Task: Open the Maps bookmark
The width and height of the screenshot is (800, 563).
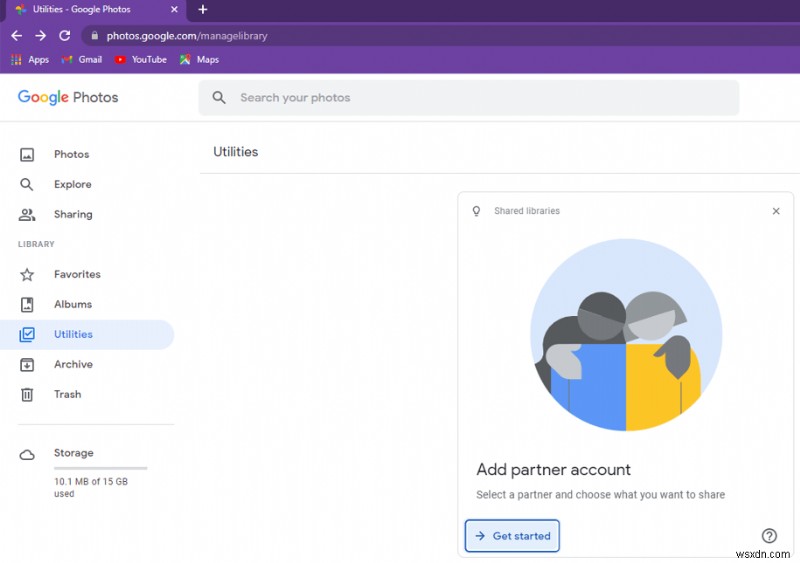Action: (199, 60)
